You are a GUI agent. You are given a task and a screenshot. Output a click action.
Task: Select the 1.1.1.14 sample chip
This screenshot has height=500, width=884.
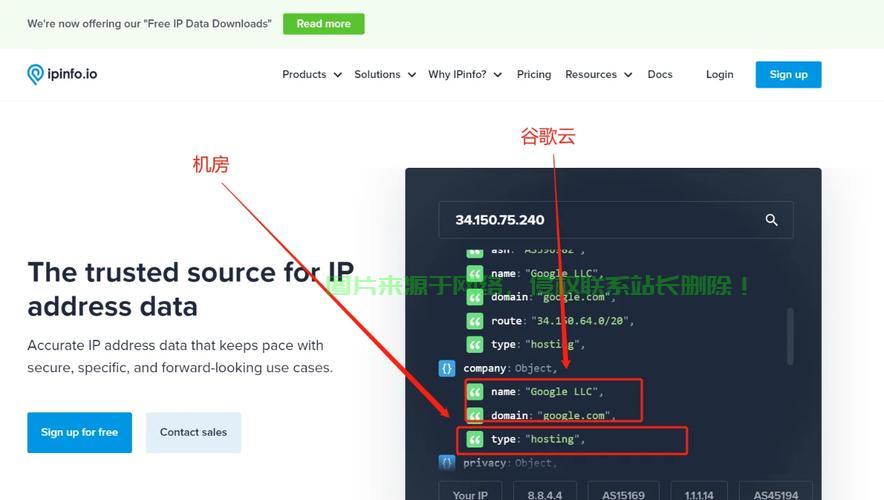pos(699,492)
